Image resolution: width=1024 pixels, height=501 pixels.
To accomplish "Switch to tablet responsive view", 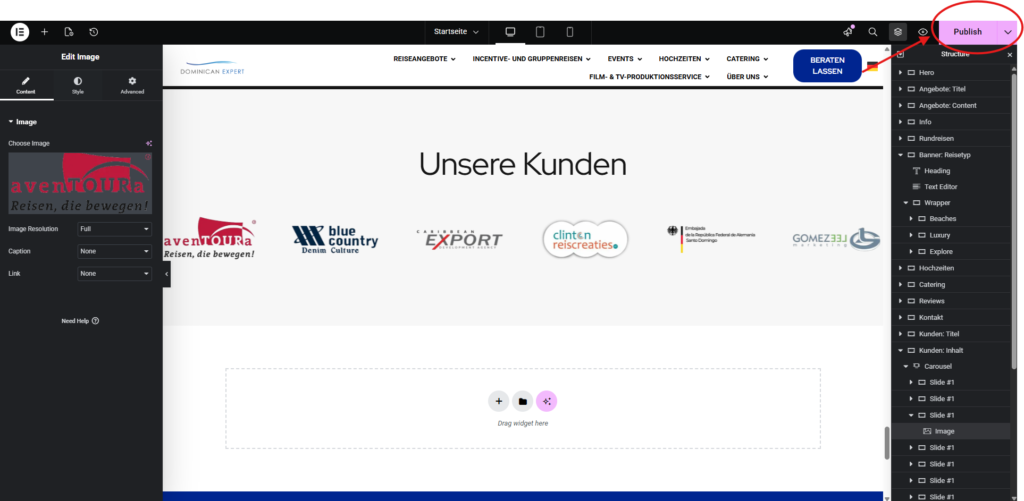I will pyautogui.click(x=540, y=31).
